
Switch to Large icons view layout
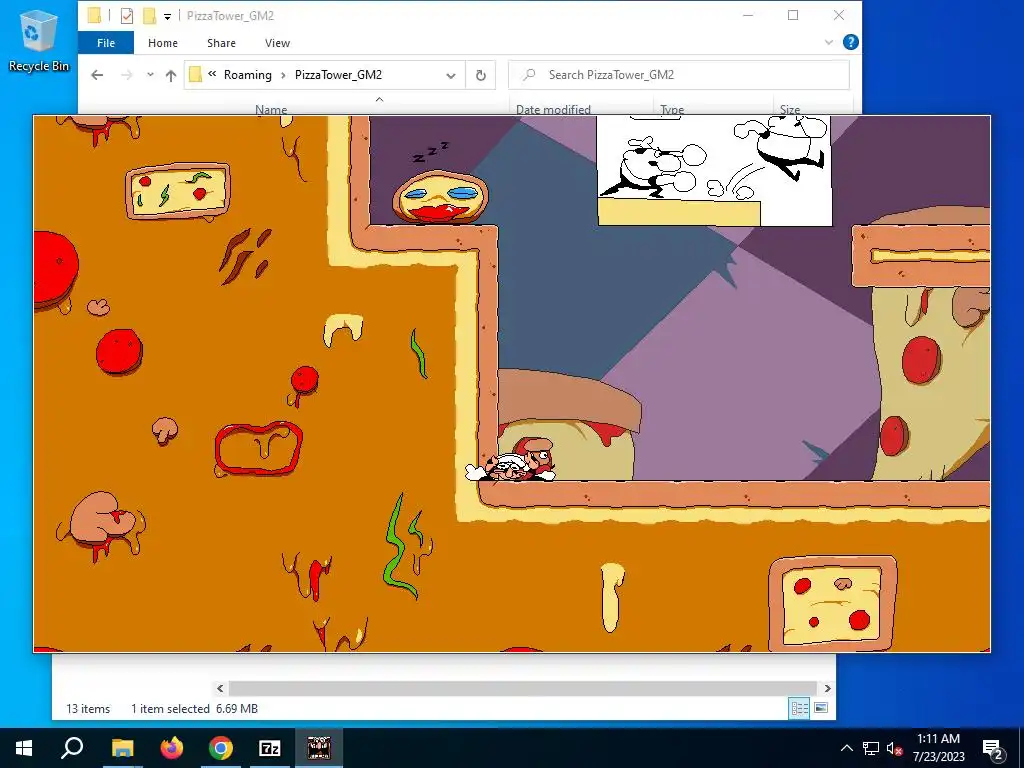tap(821, 708)
